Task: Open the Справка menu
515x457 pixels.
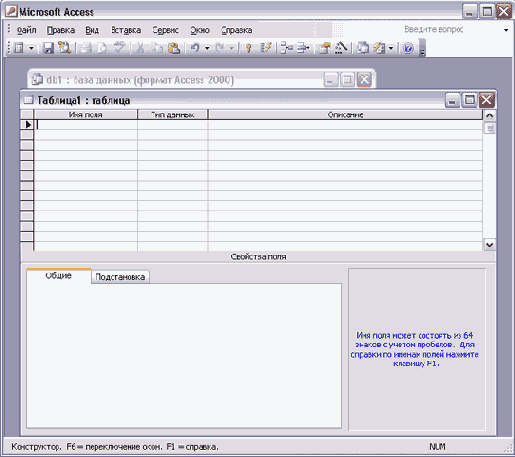Action: click(237, 30)
